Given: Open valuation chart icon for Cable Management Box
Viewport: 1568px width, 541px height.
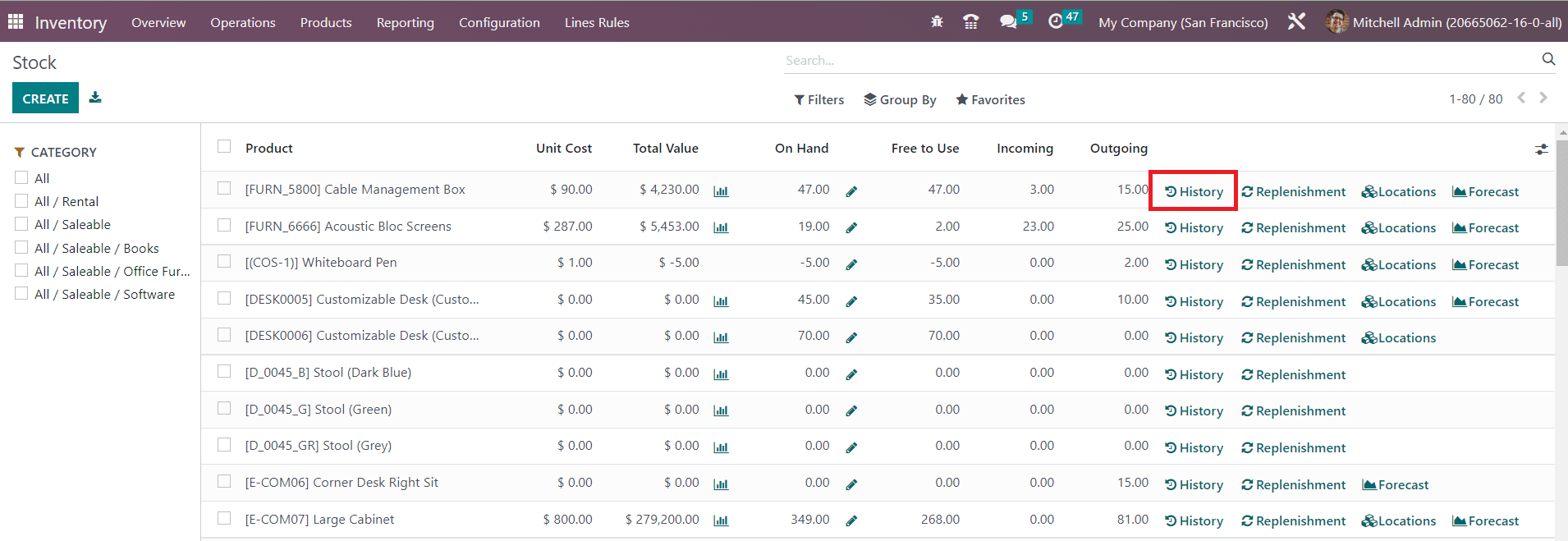Looking at the screenshot, I should tap(721, 191).
